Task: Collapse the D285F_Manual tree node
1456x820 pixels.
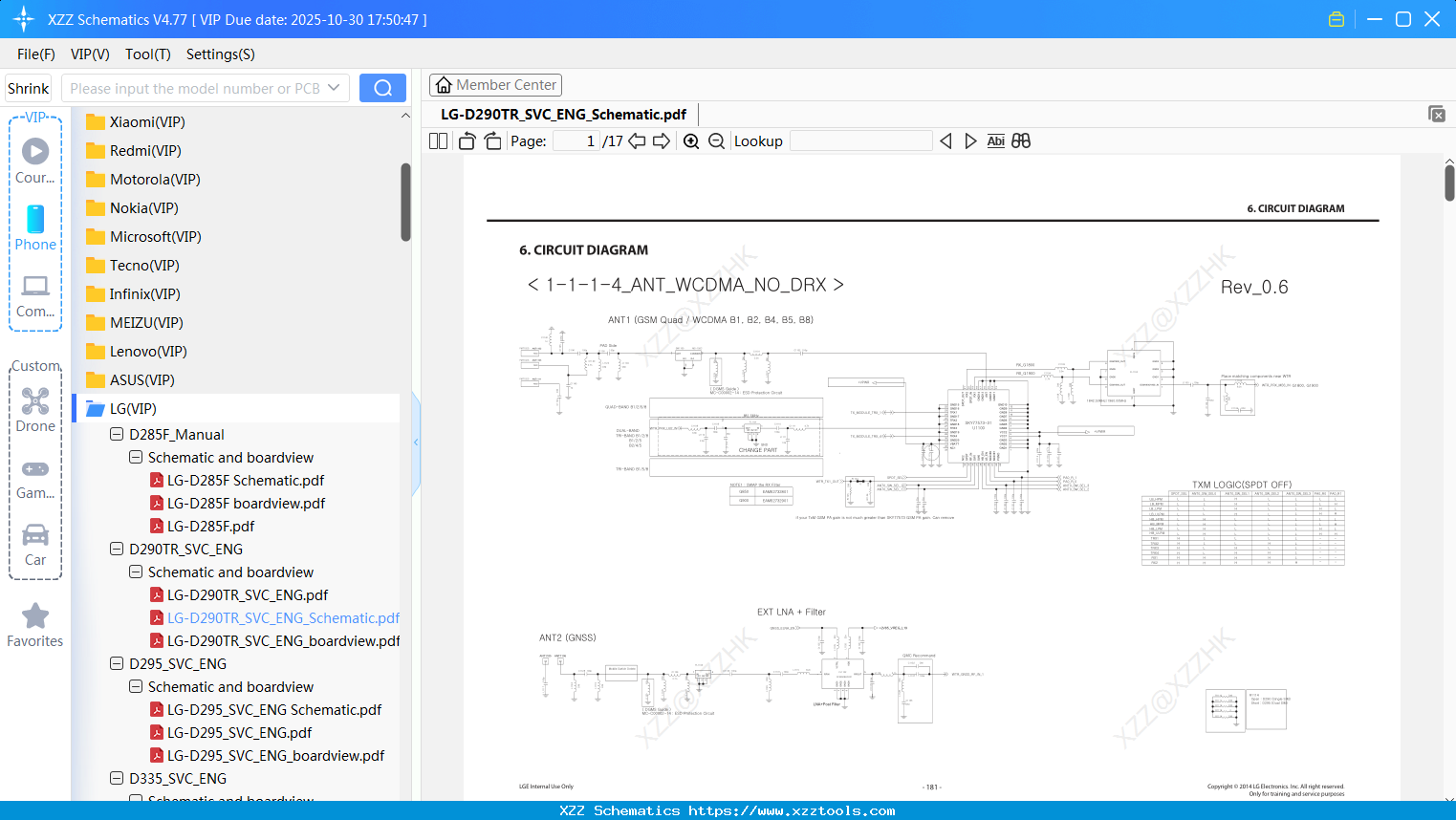Action: tap(116, 434)
